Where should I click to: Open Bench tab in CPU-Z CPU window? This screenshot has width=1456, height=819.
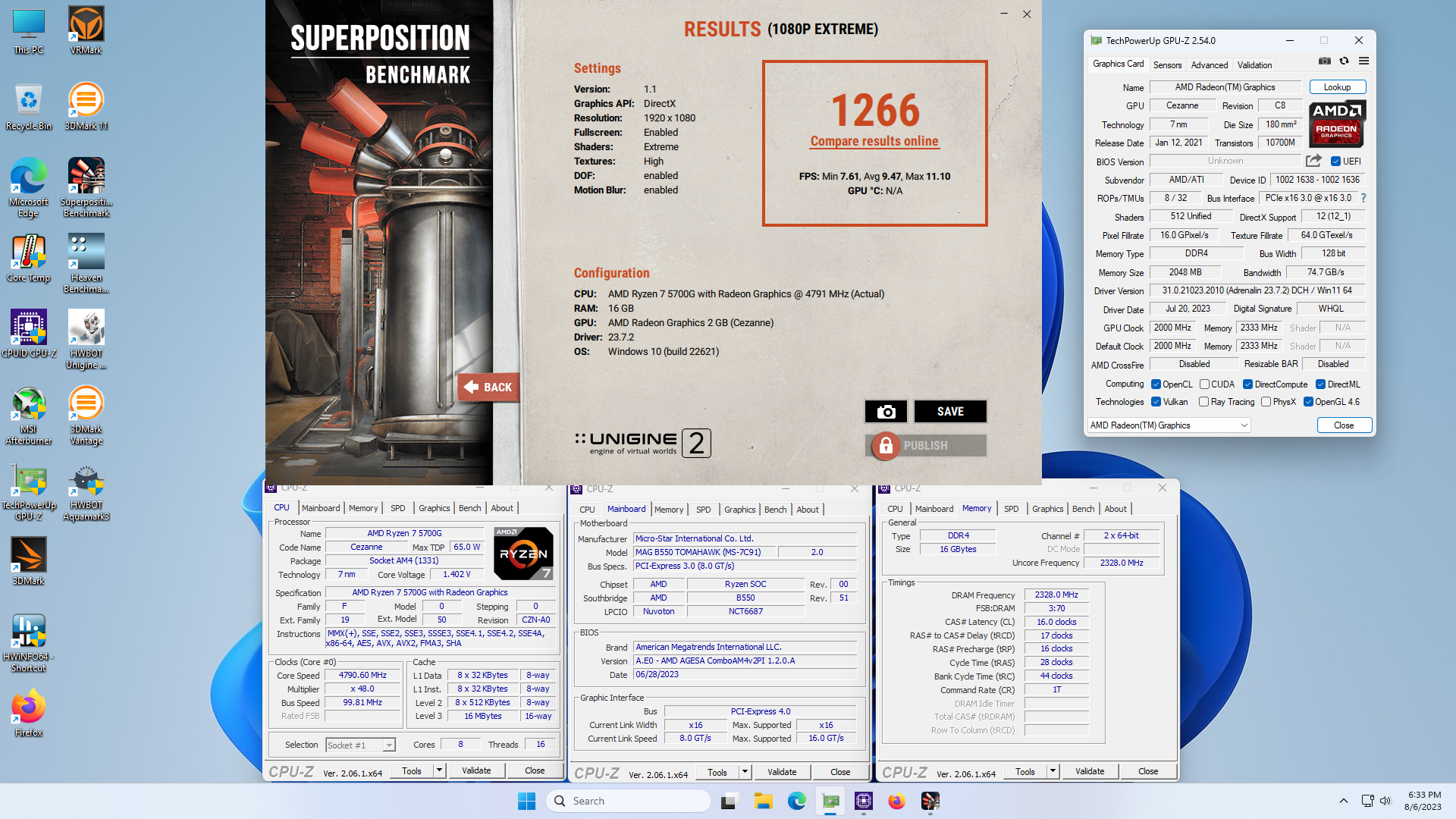[469, 508]
